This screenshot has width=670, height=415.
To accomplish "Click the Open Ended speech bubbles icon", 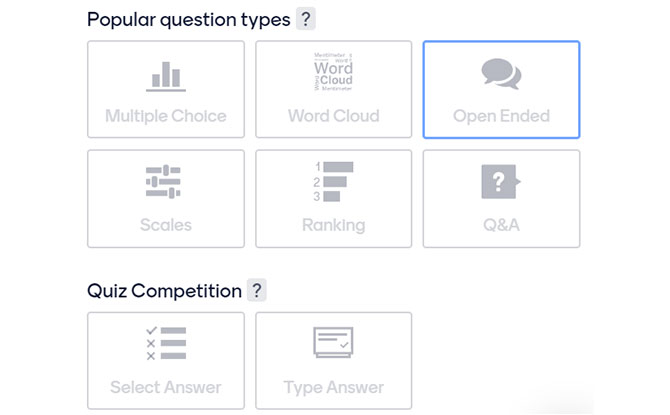I will 501,74.
